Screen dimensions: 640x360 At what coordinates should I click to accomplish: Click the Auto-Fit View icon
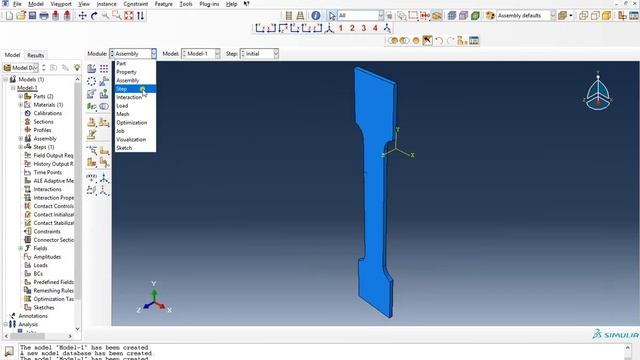[129, 16]
